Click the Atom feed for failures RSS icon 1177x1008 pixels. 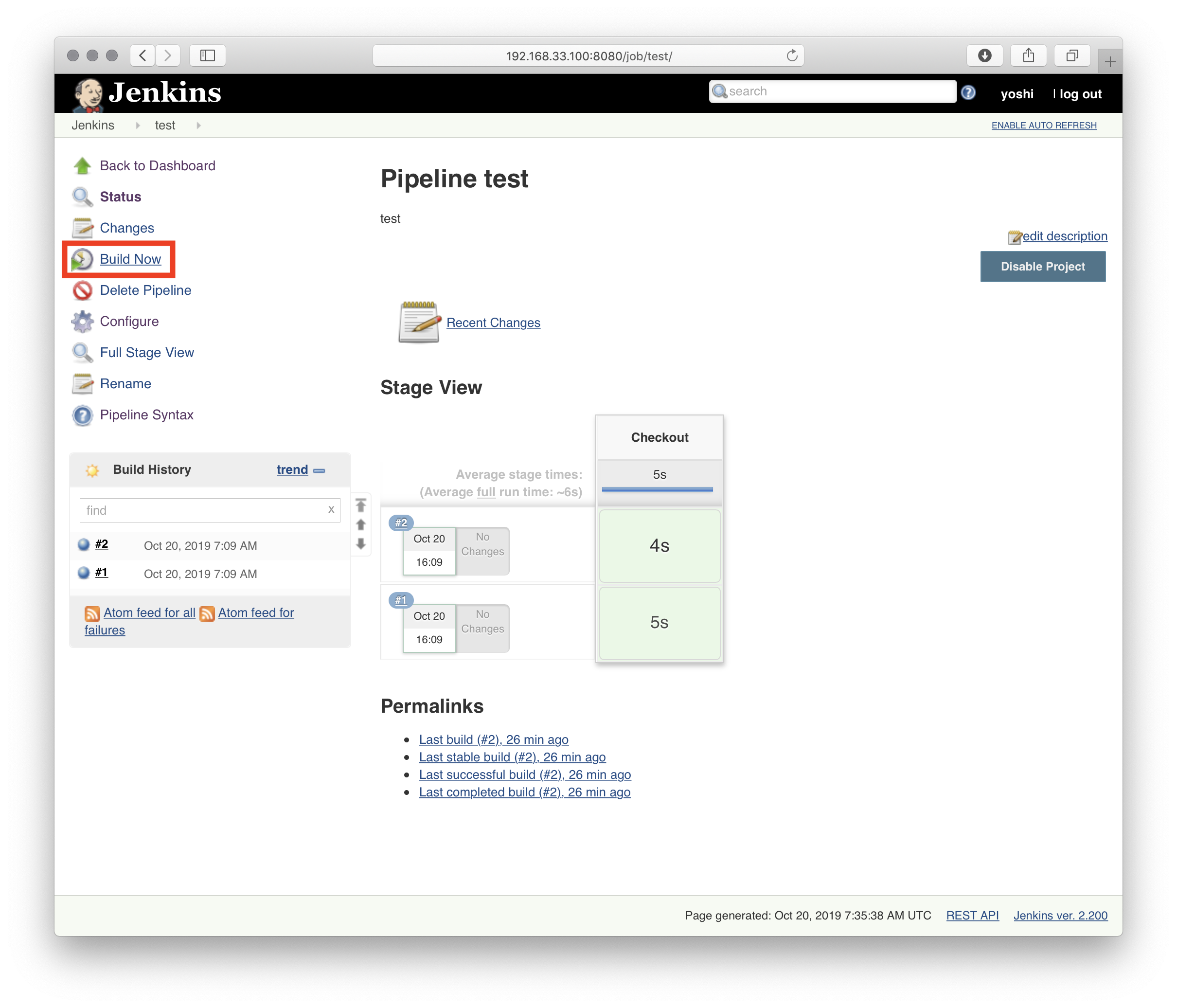[x=207, y=613]
